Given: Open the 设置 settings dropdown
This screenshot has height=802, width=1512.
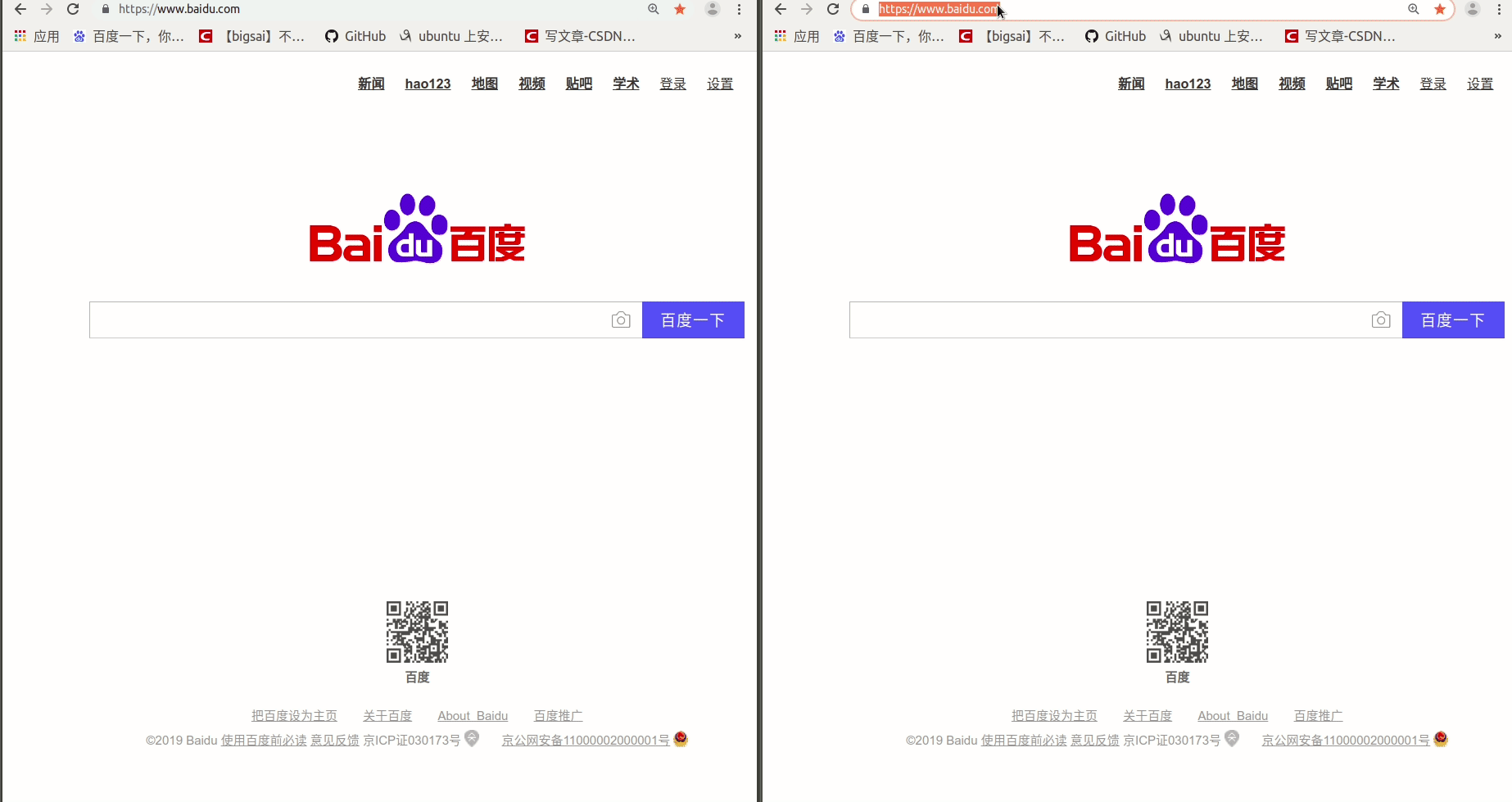Looking at the screenshot, I should click(x=720, y=83).
